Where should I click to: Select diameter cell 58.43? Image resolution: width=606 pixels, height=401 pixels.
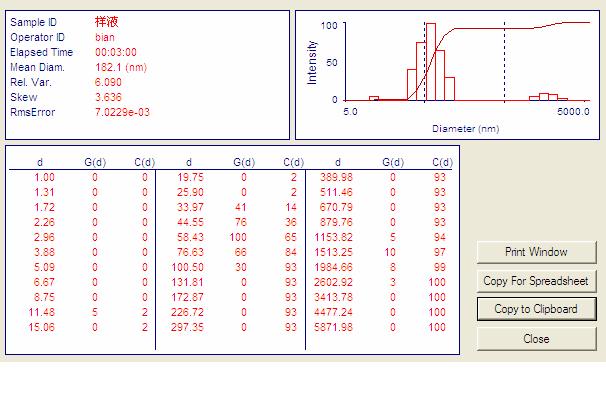(x=190, y=237)
